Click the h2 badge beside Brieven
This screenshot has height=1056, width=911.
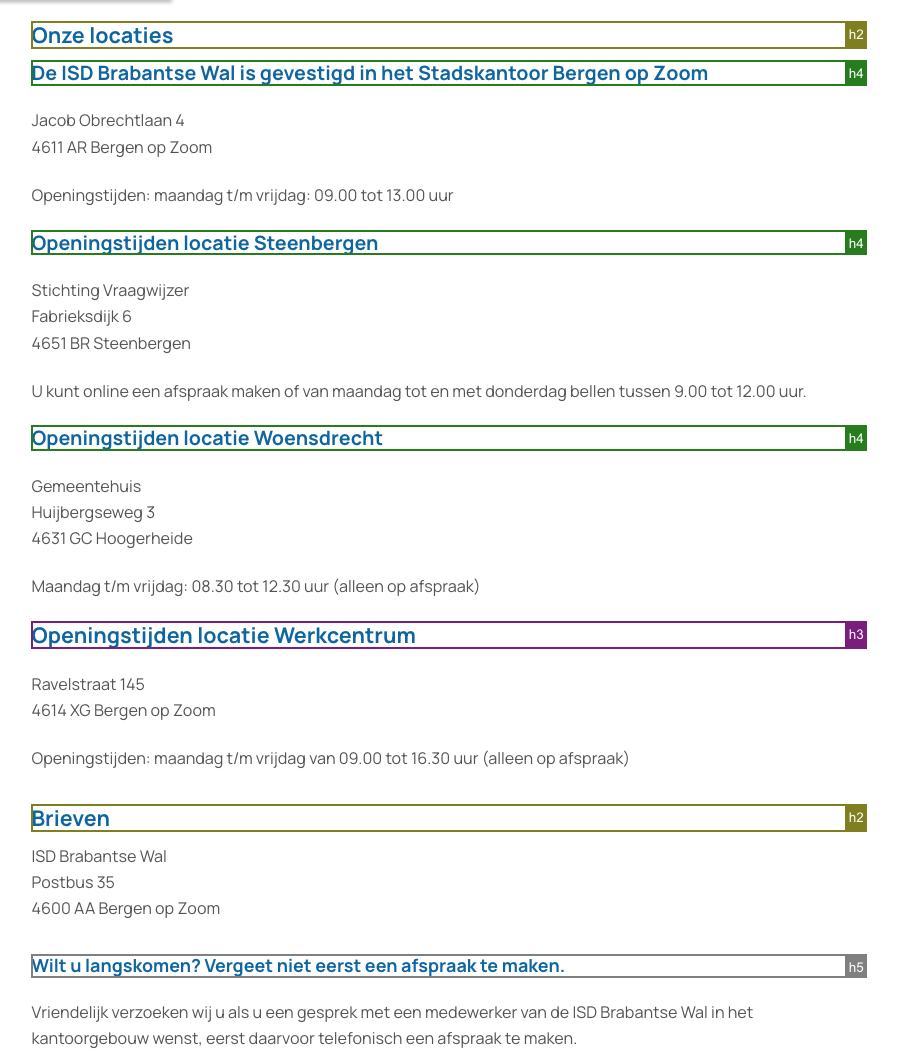pos(855,818)
